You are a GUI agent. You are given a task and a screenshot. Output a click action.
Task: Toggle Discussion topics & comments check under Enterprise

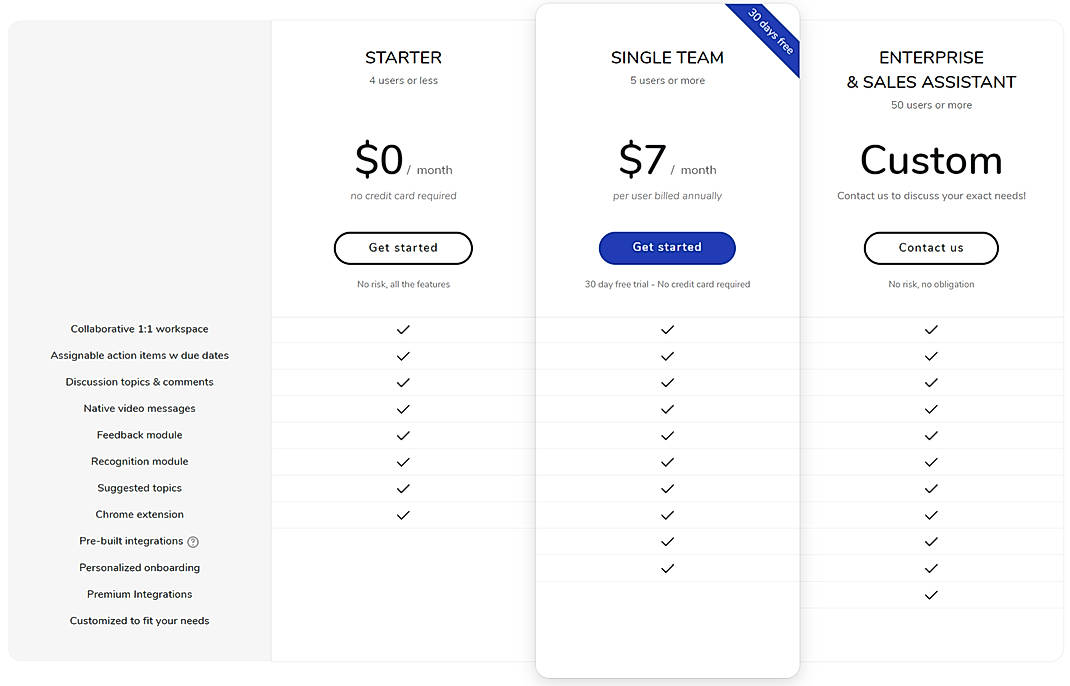pos(931,382)
